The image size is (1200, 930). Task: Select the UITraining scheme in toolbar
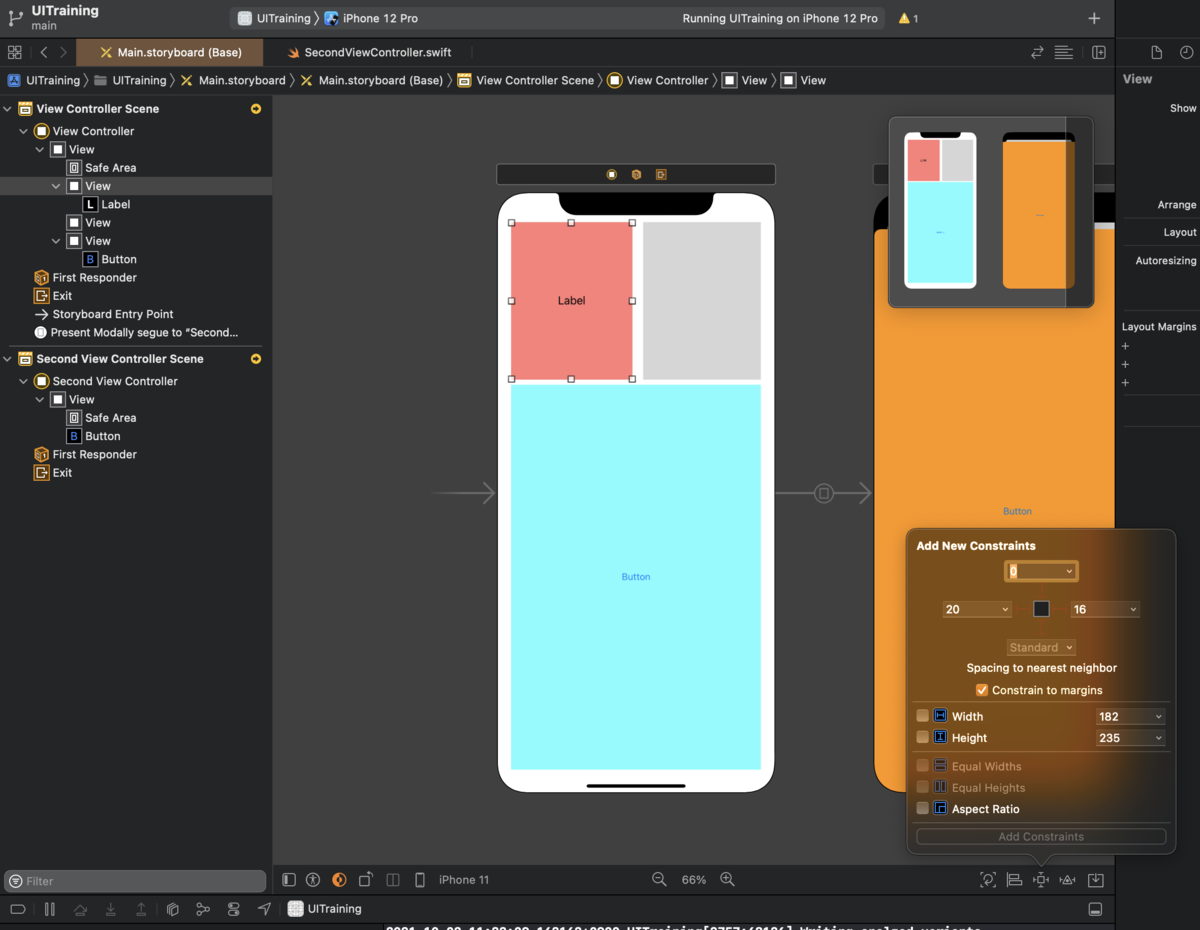point(275,18)
